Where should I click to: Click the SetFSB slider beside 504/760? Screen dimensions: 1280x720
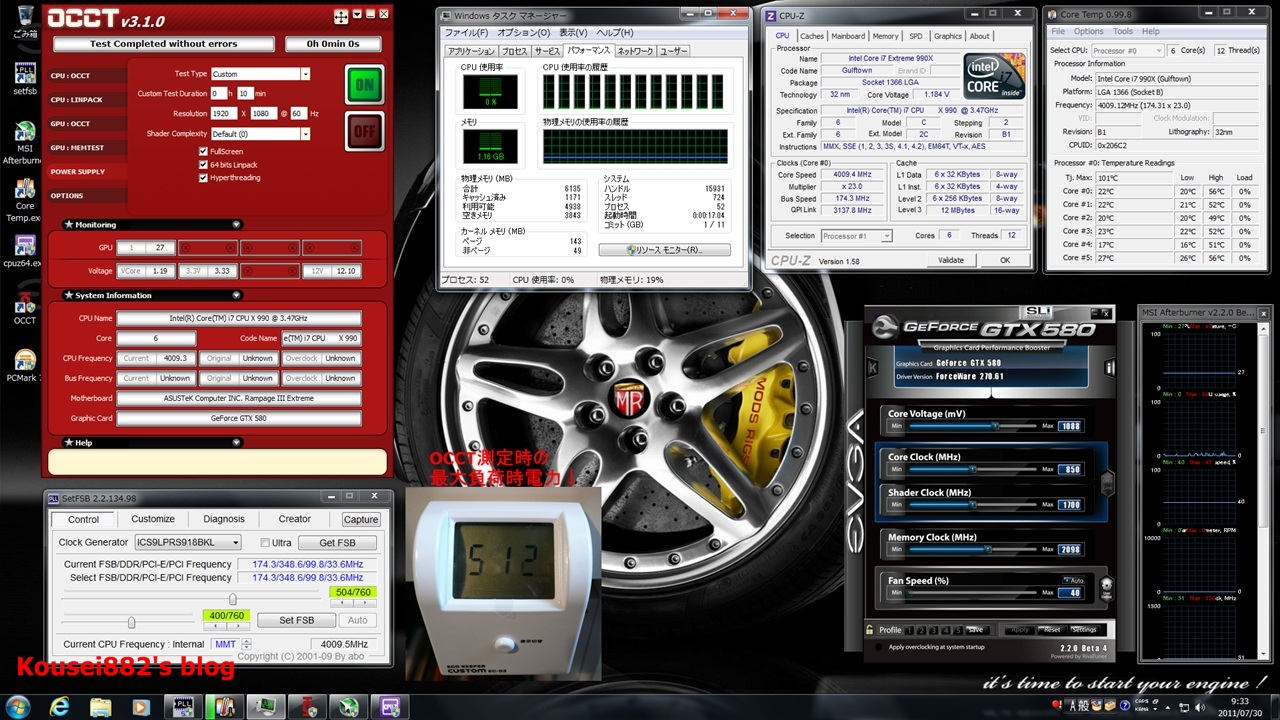pyautogui.click(x=192, y=599)
